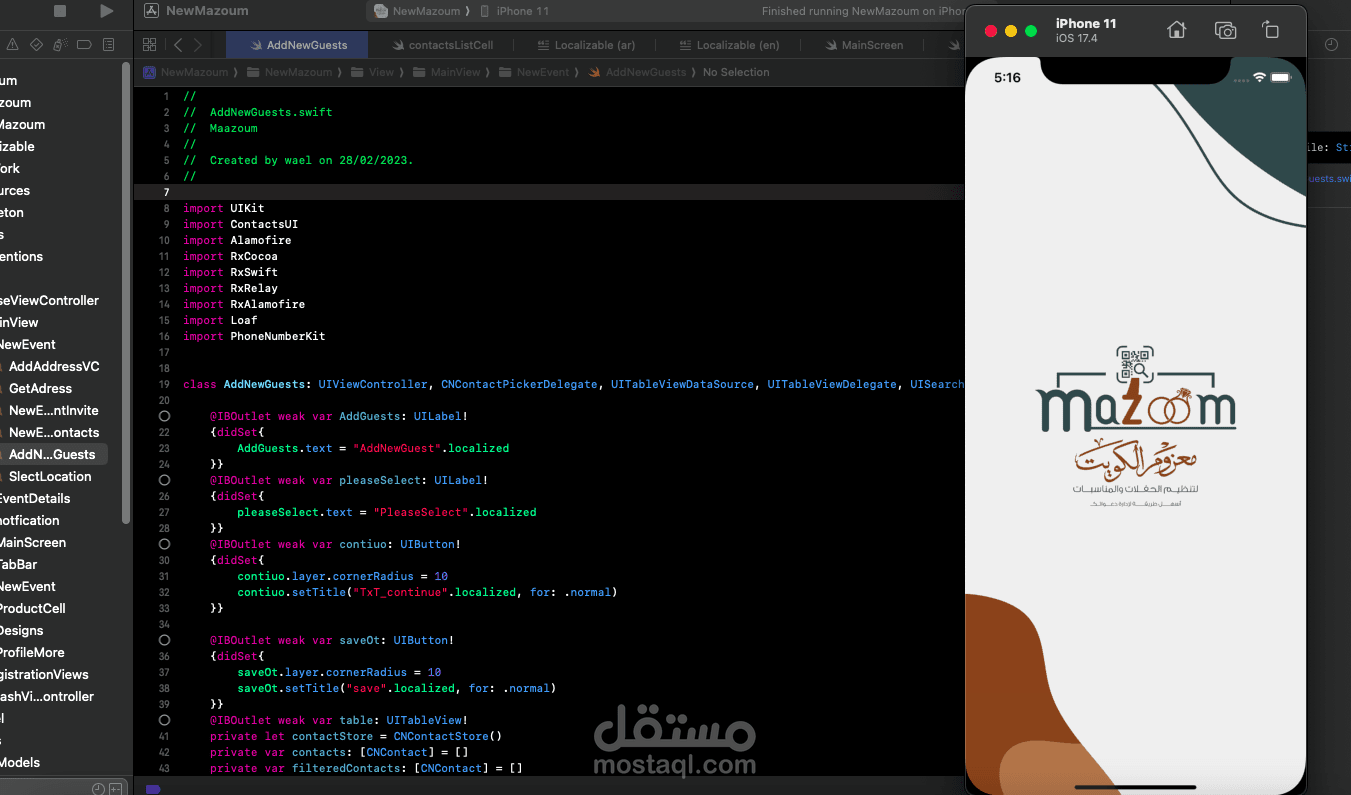Click the activity status 'Finished running NewMazoum'
1351x795 pixels.
pos(862,11)
